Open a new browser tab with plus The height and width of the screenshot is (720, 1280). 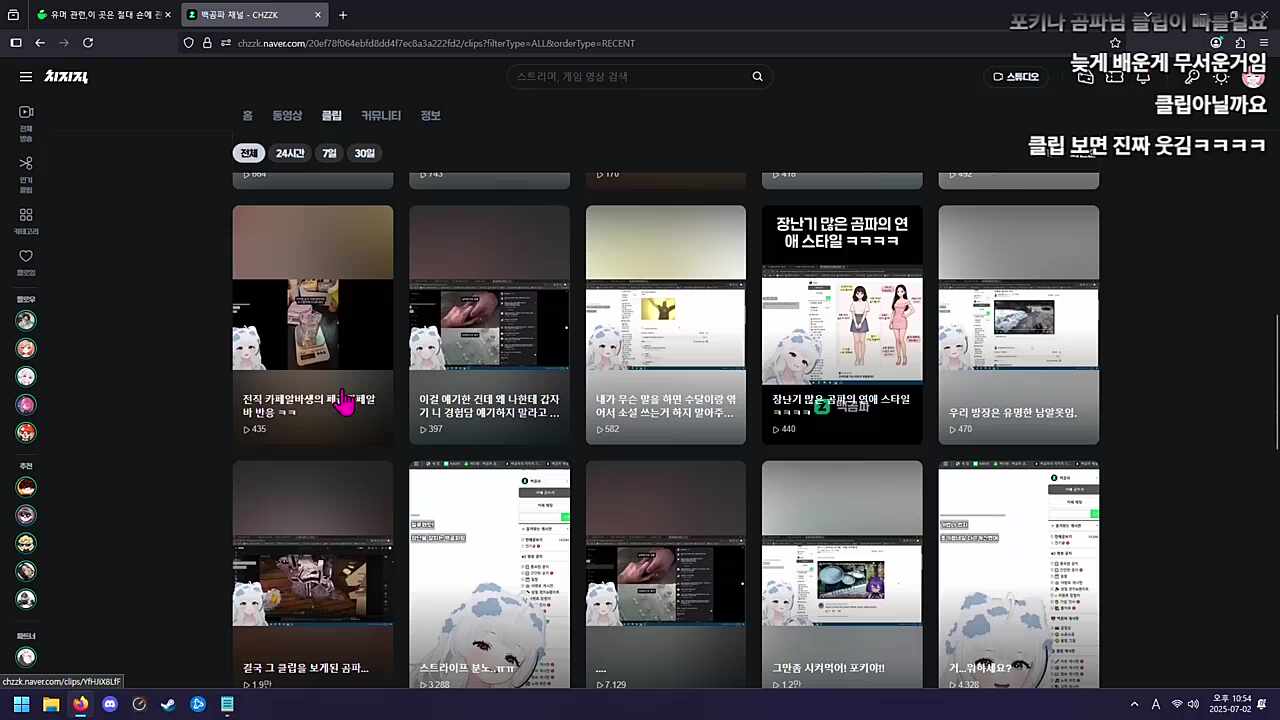343,15
